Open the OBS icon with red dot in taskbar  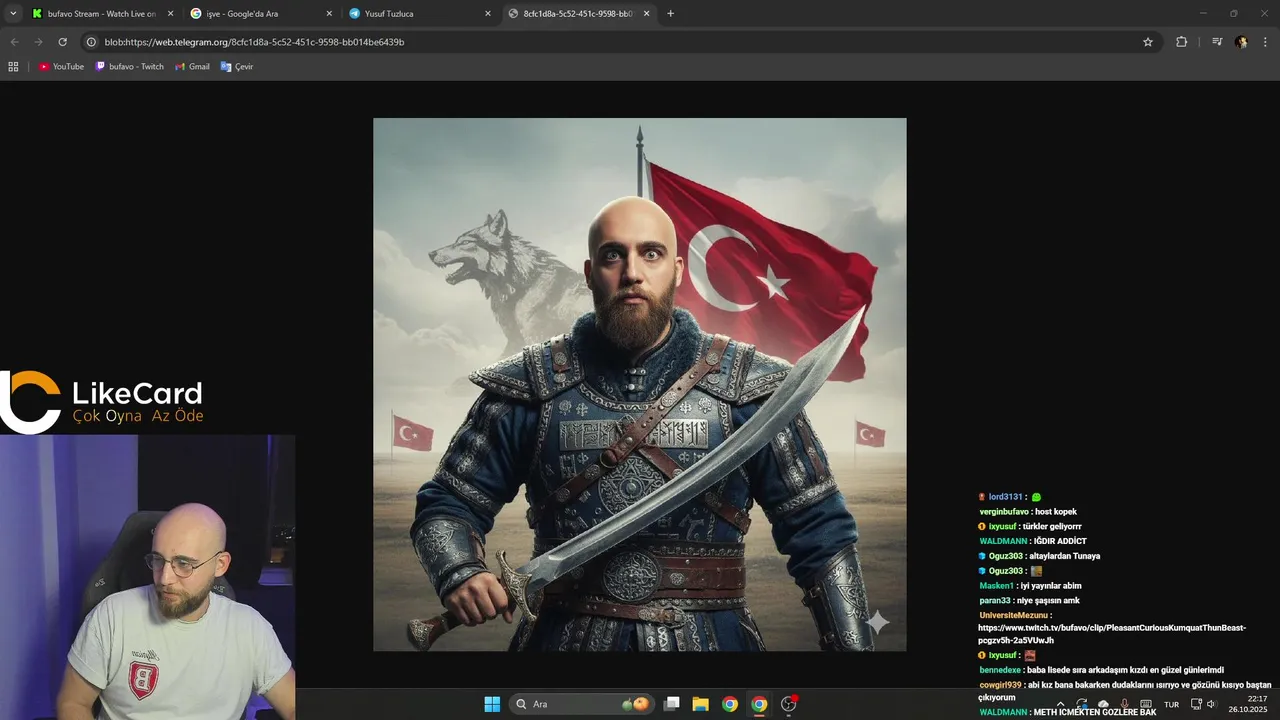(789, 704)
